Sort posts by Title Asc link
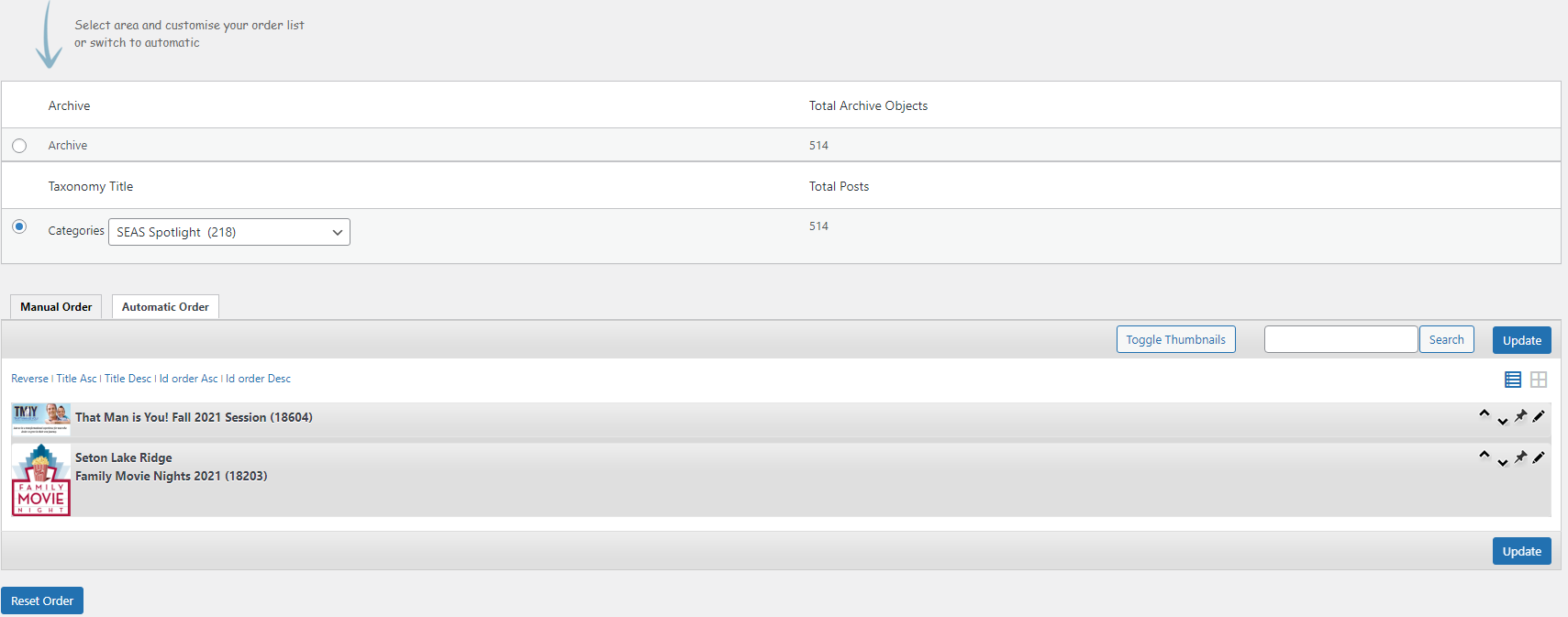 tap(76, 379)
